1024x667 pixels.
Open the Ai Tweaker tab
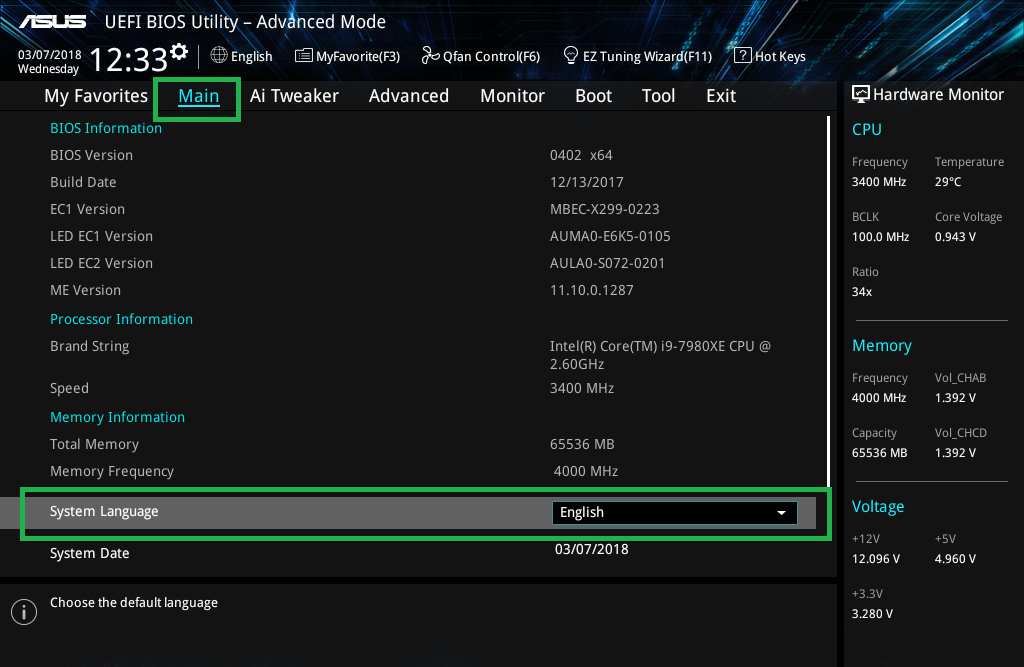(x=294, y=96)
